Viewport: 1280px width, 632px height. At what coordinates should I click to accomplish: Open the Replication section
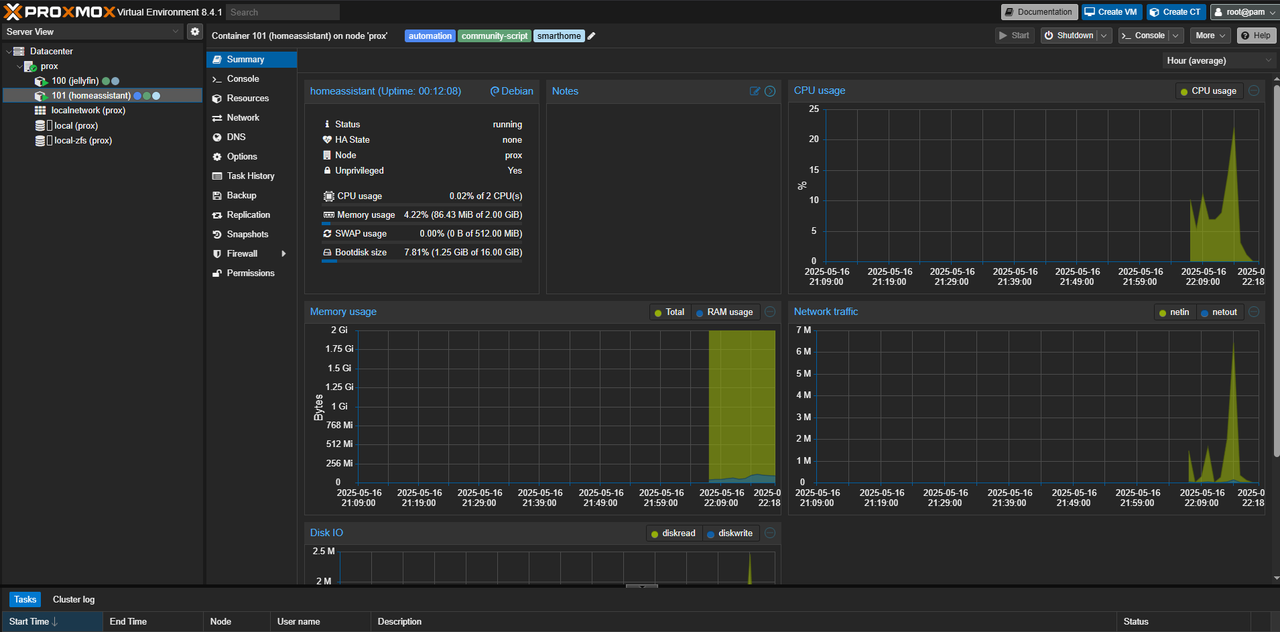tap(252, 215)
